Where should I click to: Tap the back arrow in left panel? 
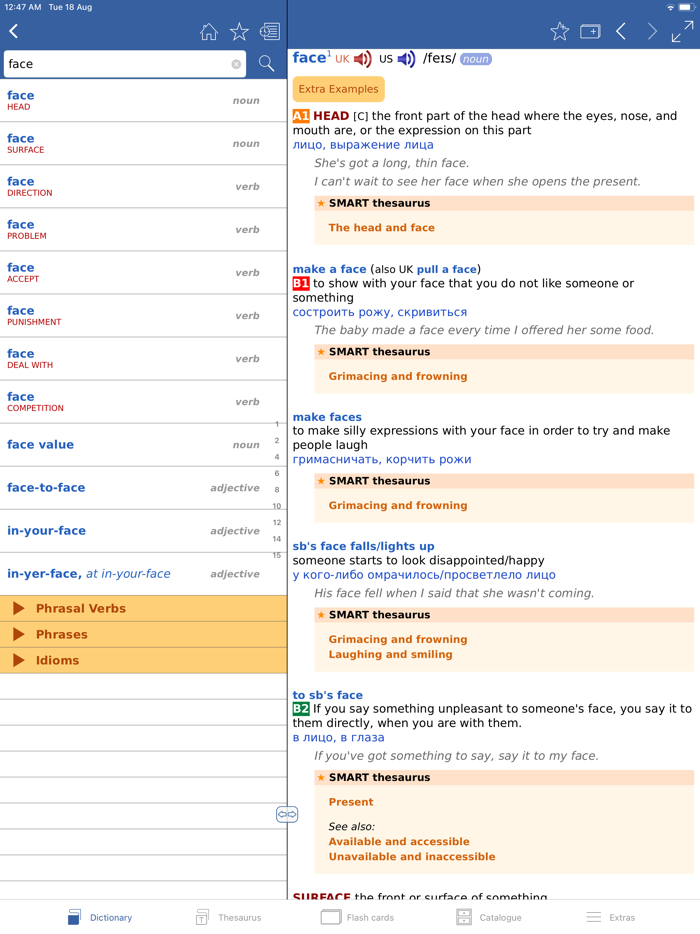[x=14, y=31]
